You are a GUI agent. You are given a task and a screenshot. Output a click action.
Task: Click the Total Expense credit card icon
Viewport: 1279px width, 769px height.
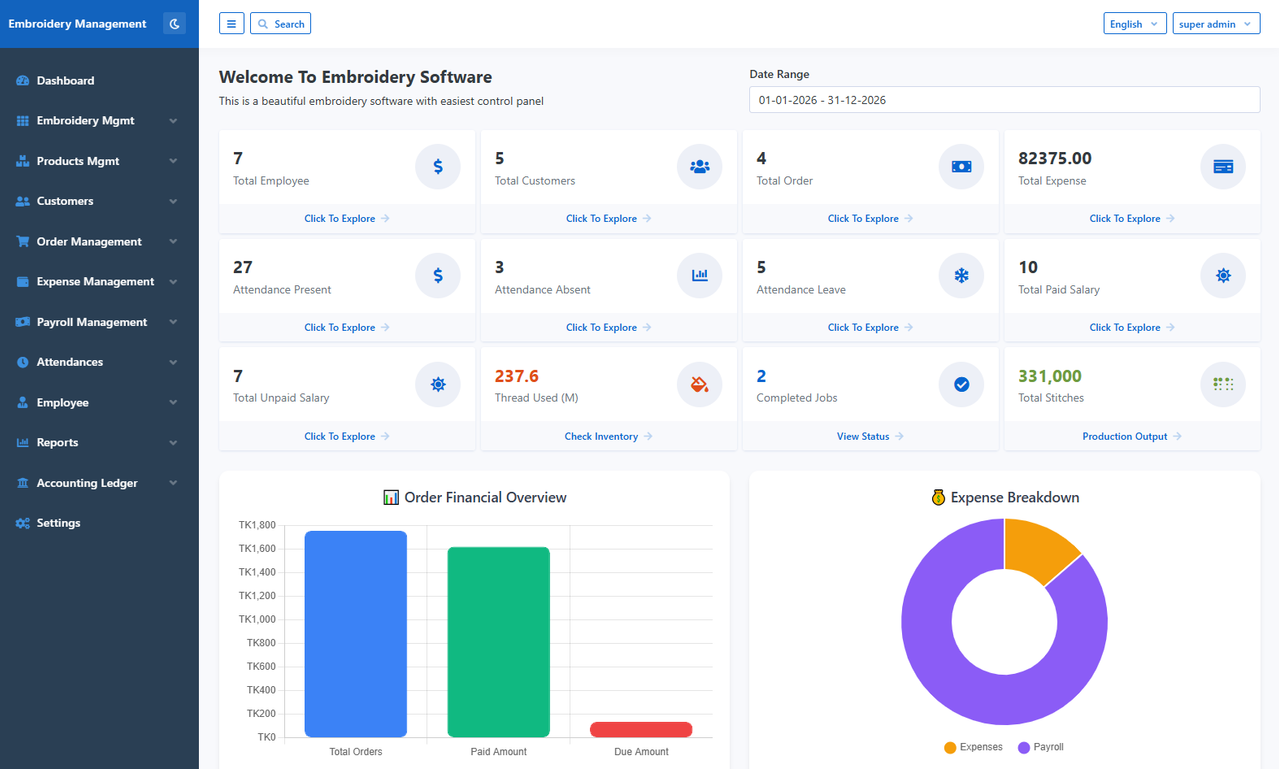[1223, 167]
